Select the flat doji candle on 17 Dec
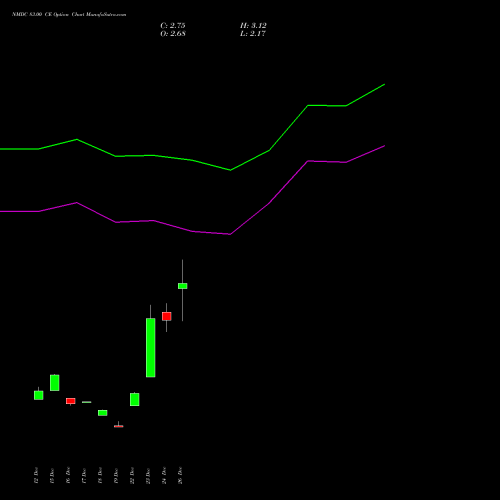The image size is (500, 500). [87, 402]
